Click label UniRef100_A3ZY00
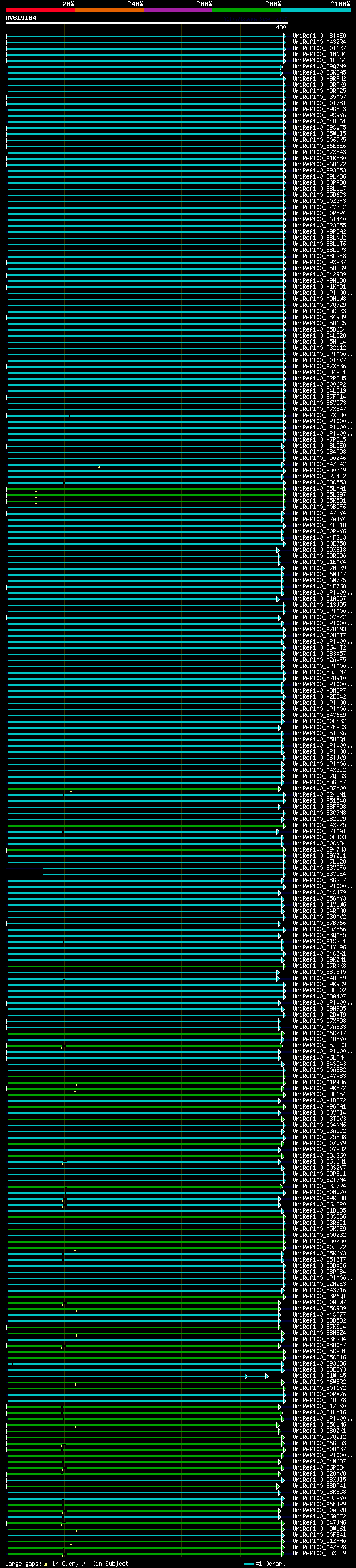This screenshot has height=1568, width=356. pos(319,789)
